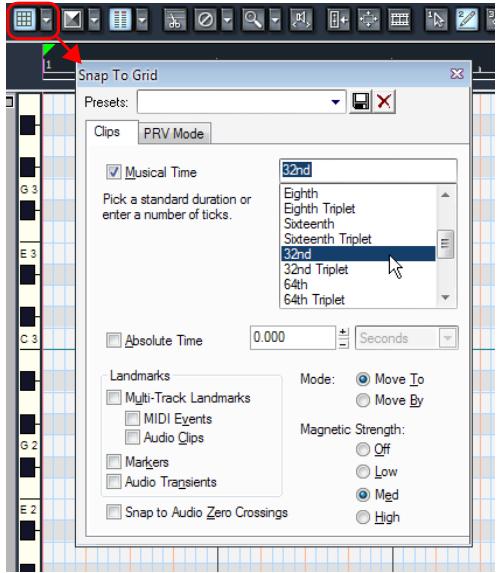Click the speaker scrub tool icon

pos(301,19)
